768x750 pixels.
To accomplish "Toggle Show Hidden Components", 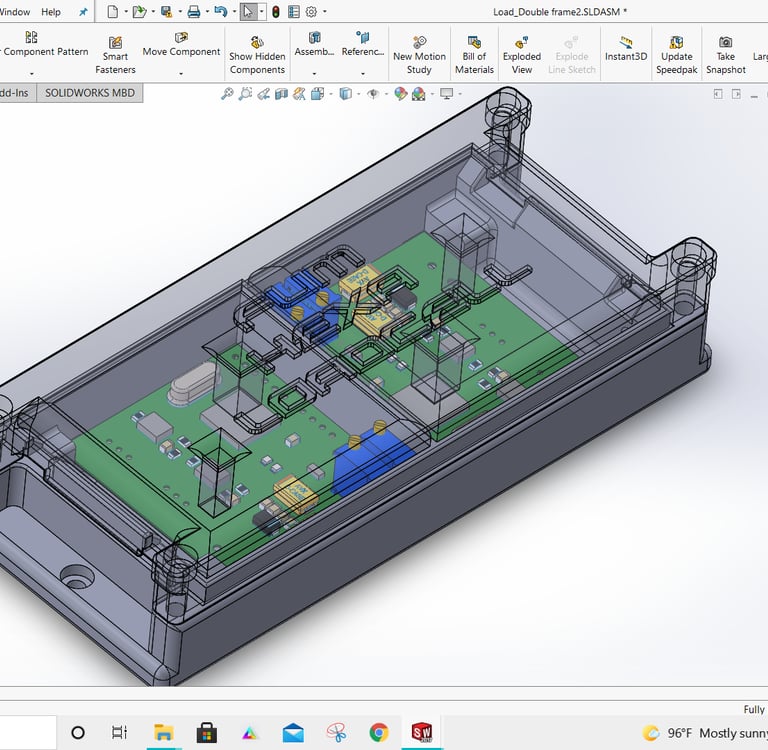I will click(x=257, y=55).
